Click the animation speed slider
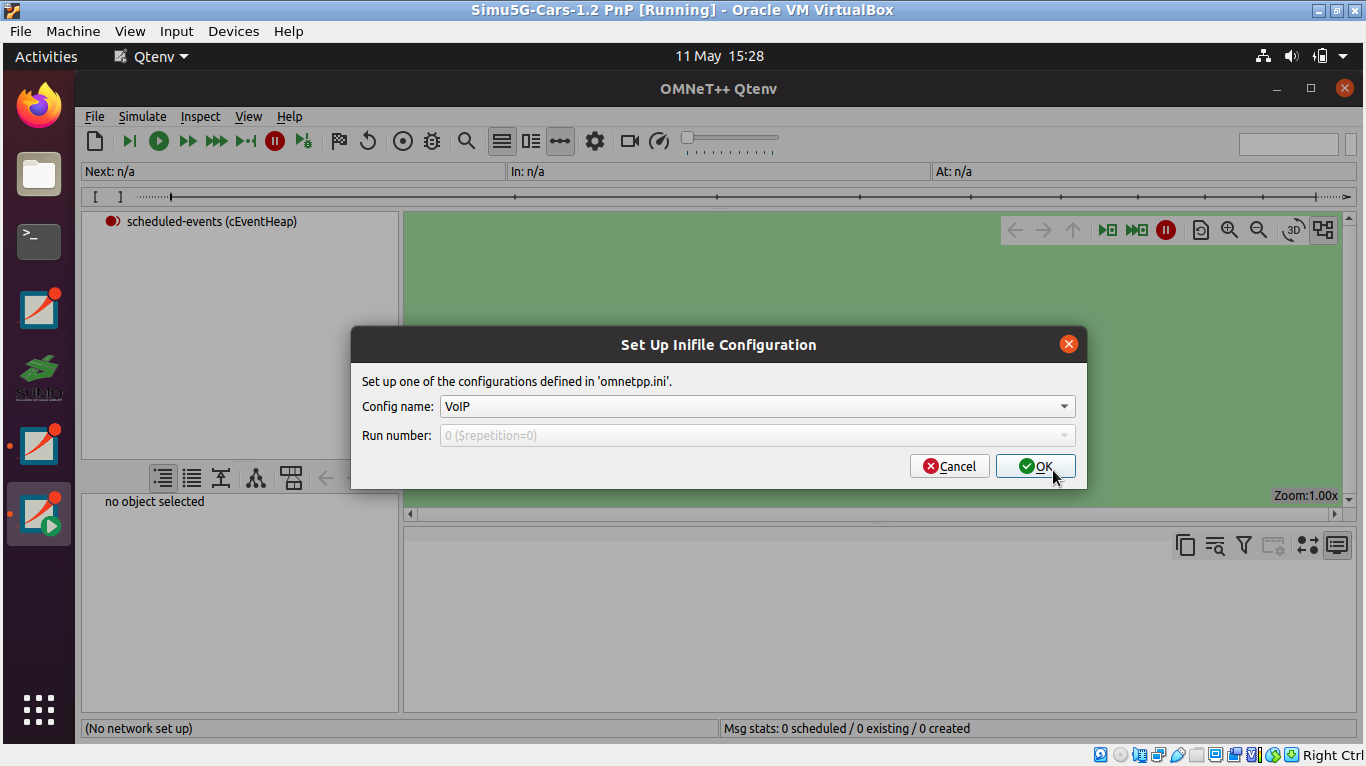Image resolution: width=1366 pixels, height=766 pixels. 730,138
